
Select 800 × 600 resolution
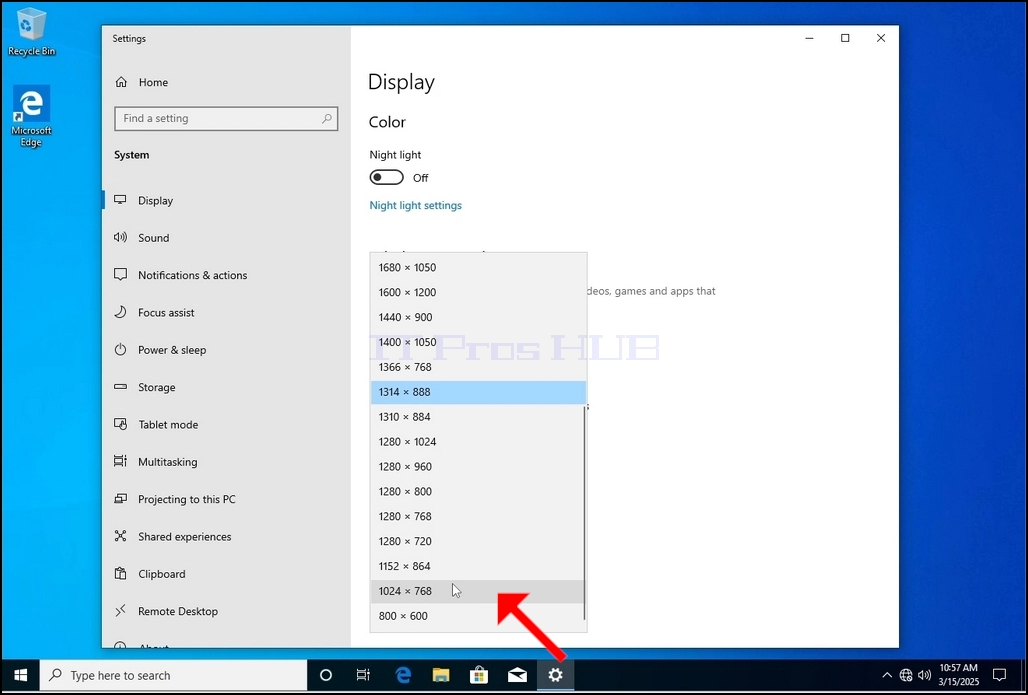(477, 616)
